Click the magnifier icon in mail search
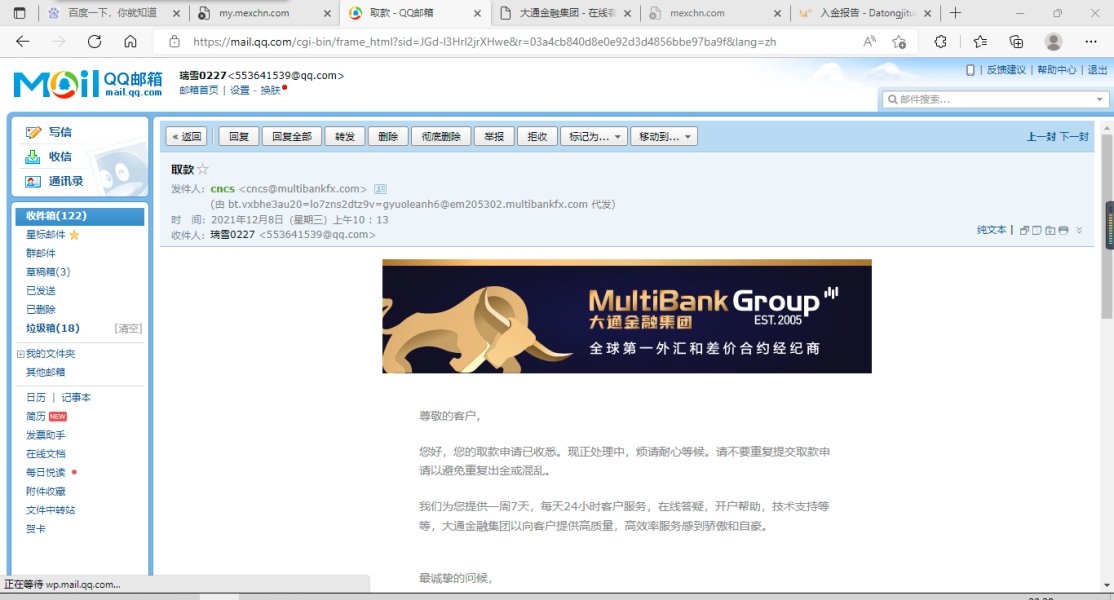 892,99
